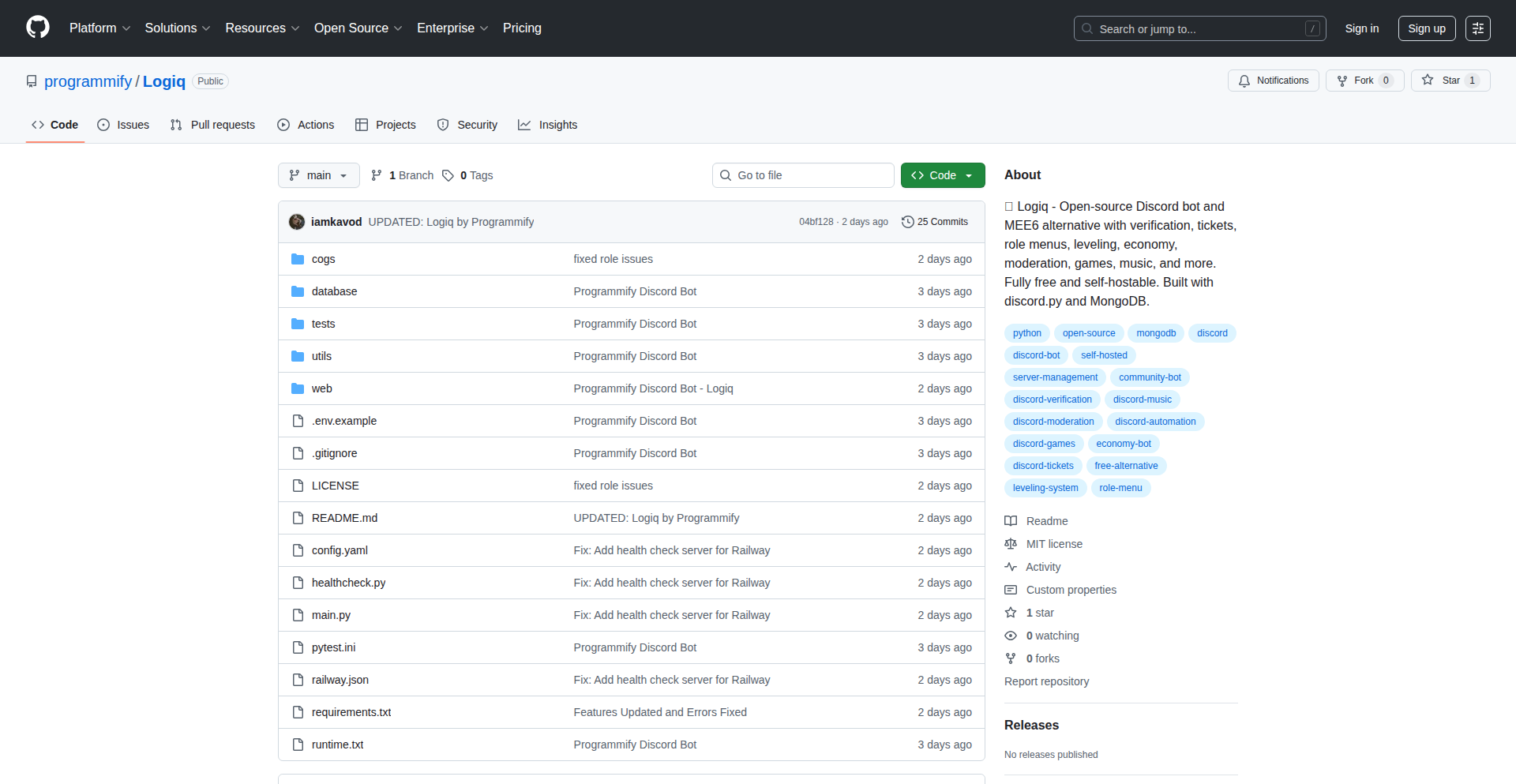Click the Sign up button
Image resolution: width=1516 pixels, height=784 pixels.
[1426, 28]
